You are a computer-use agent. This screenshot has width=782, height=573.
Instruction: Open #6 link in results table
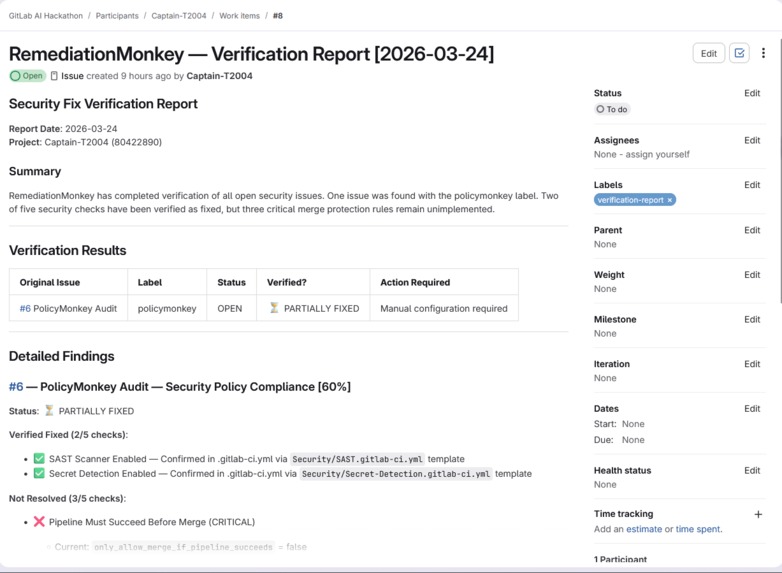(x=25, y=309)
